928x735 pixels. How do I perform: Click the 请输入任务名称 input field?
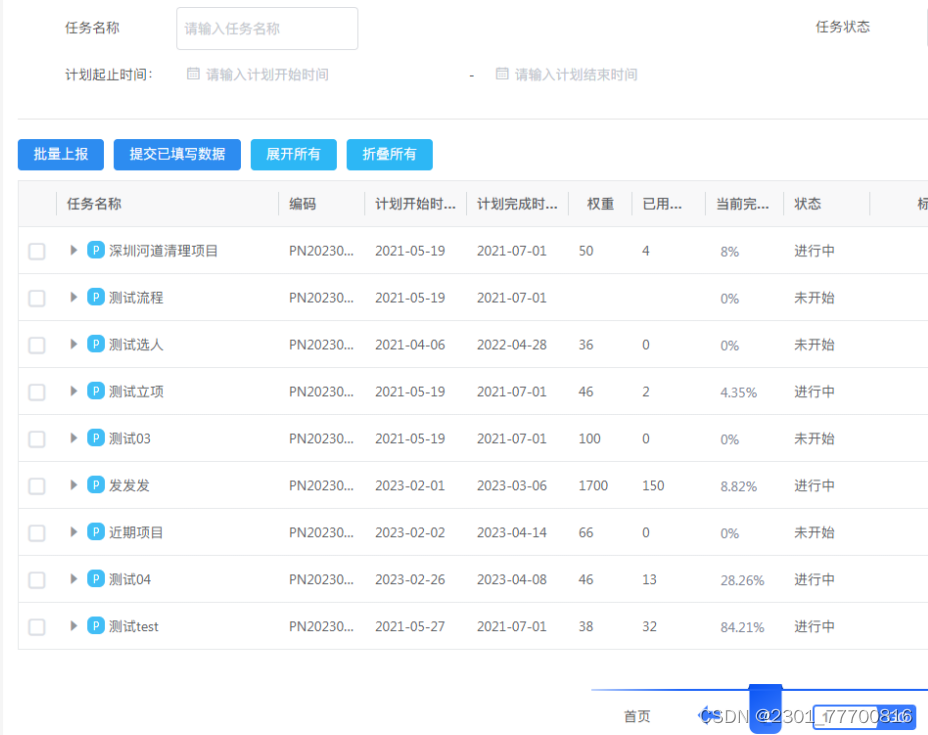click(266, 28)
